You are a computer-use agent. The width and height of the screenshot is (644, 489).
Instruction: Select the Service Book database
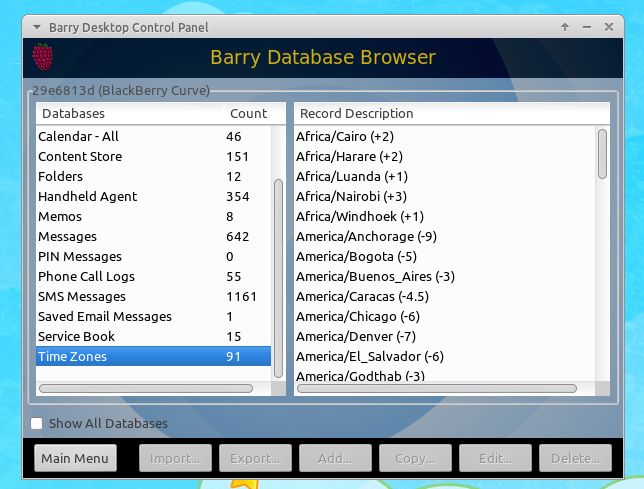point(154,337)
